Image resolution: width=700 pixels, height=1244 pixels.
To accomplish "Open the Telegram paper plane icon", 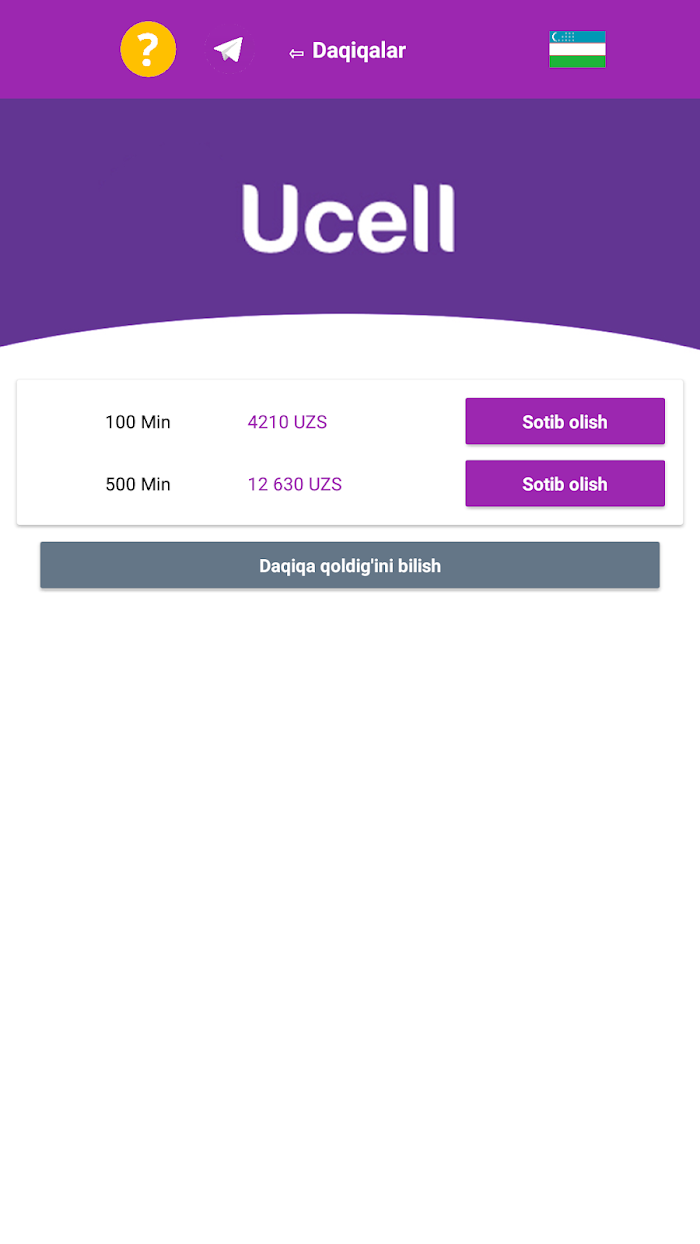I will coord(229,50).
